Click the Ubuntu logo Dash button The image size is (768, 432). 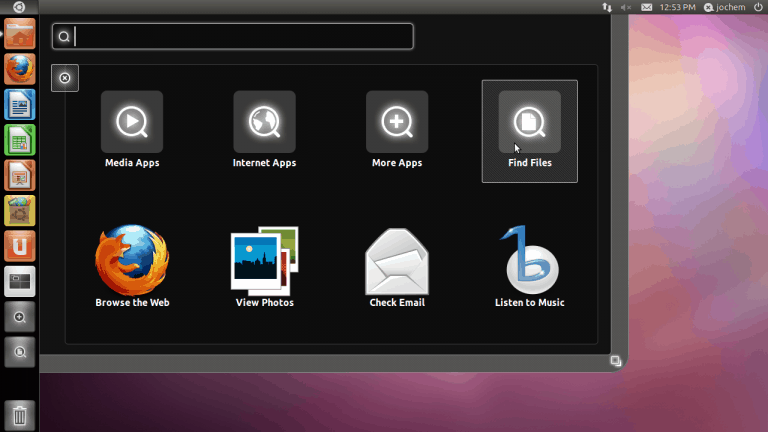[x=19, y=7]
